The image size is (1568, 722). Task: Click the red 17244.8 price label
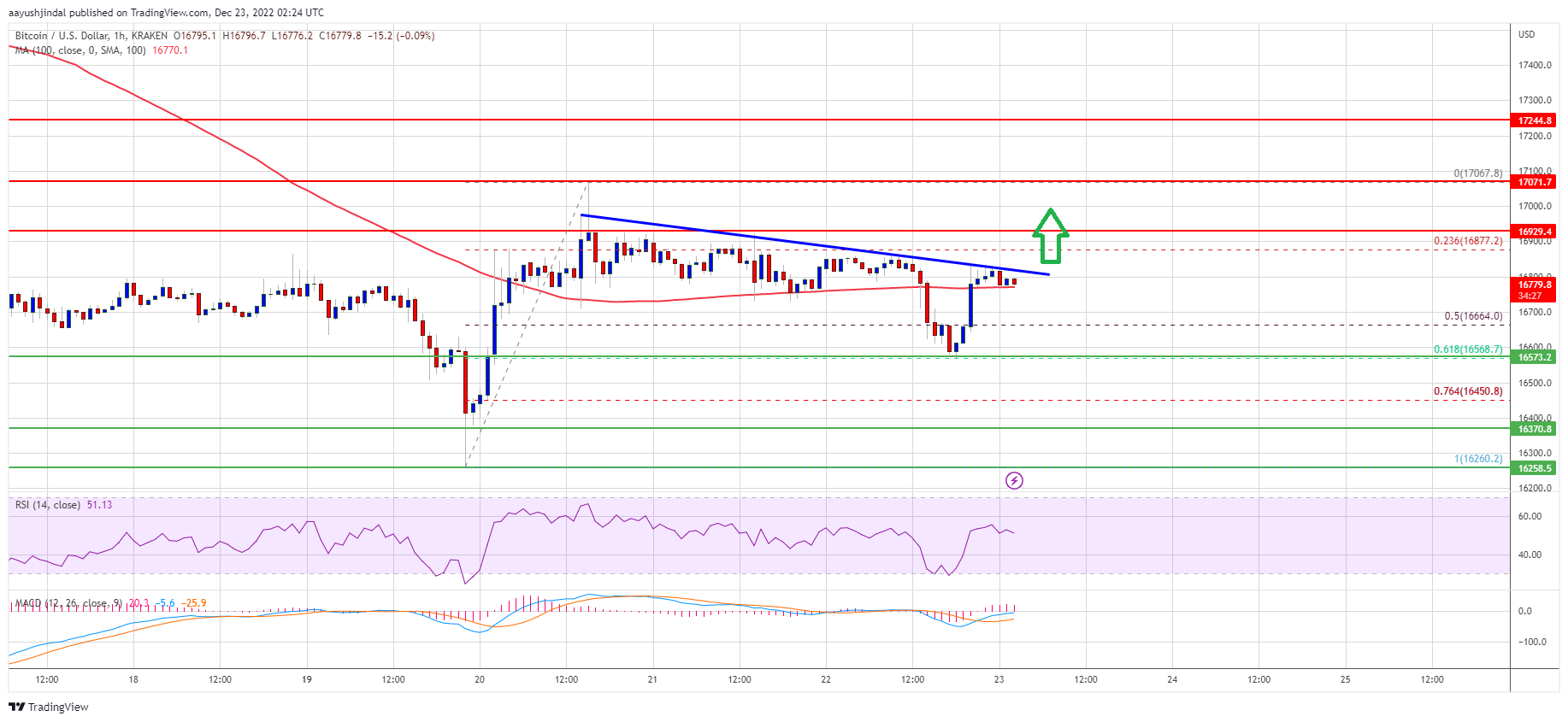(1534, 120)
